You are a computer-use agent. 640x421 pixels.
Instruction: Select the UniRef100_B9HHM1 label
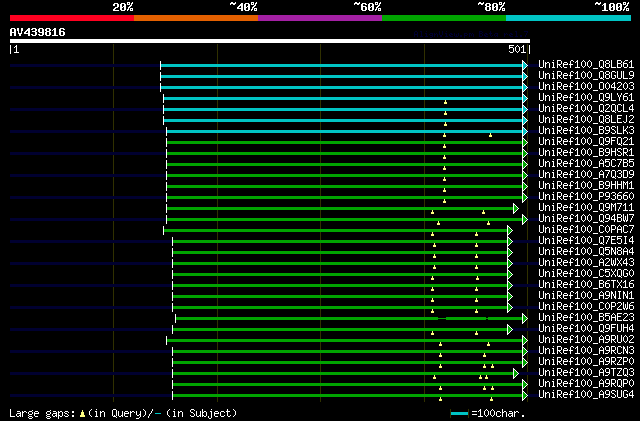tap(586, 185)
